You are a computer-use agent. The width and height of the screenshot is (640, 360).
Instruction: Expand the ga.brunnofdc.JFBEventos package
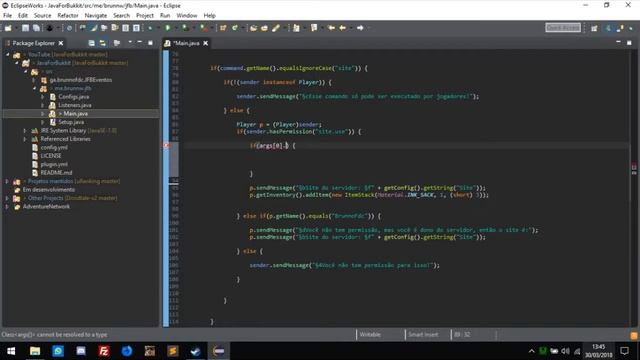click(34, 80)
